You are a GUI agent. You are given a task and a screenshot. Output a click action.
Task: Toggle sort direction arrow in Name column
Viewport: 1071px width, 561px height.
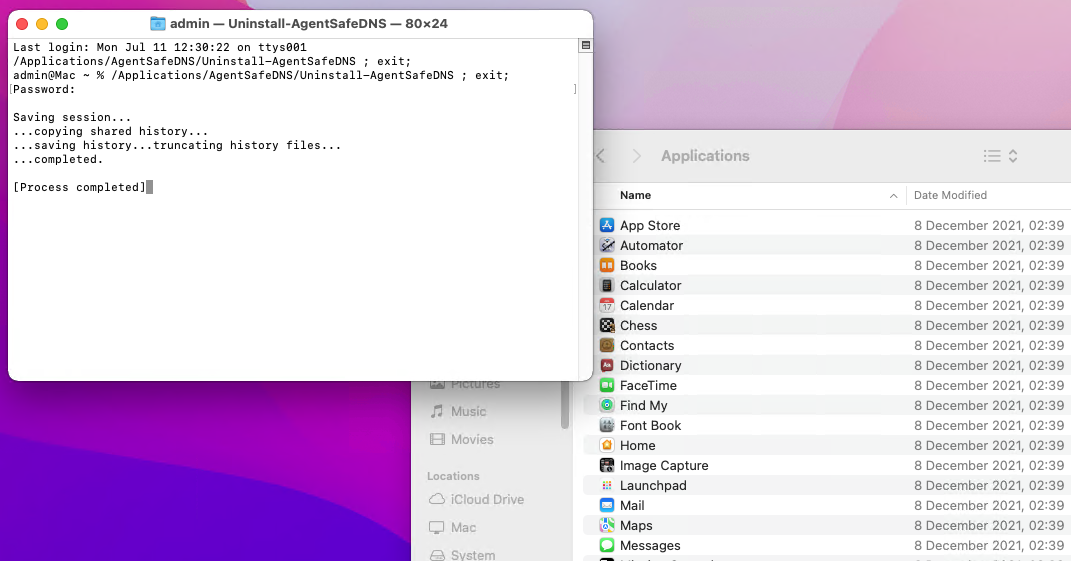[x=893, y=195]
